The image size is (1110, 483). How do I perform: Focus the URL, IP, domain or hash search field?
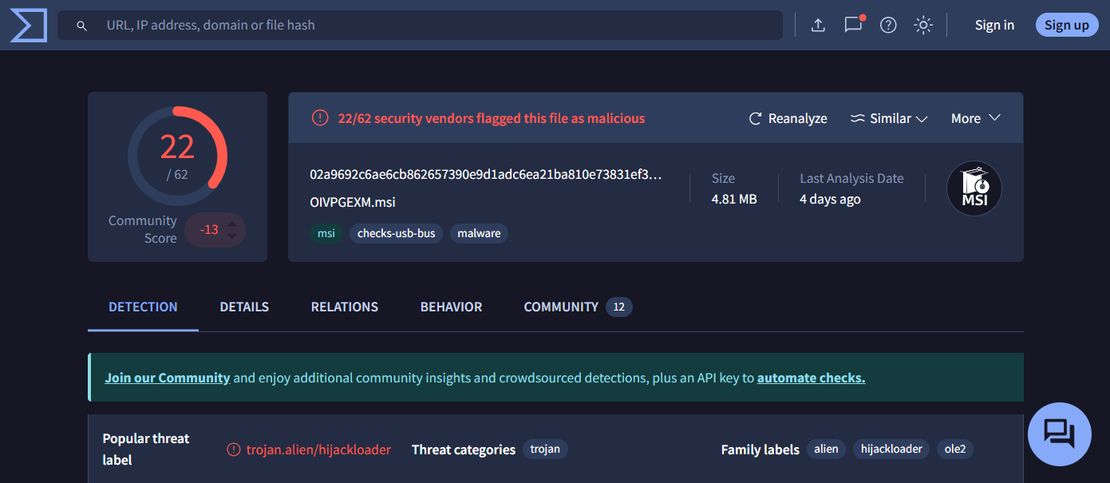pyautogui.click(x=420, y=25)
